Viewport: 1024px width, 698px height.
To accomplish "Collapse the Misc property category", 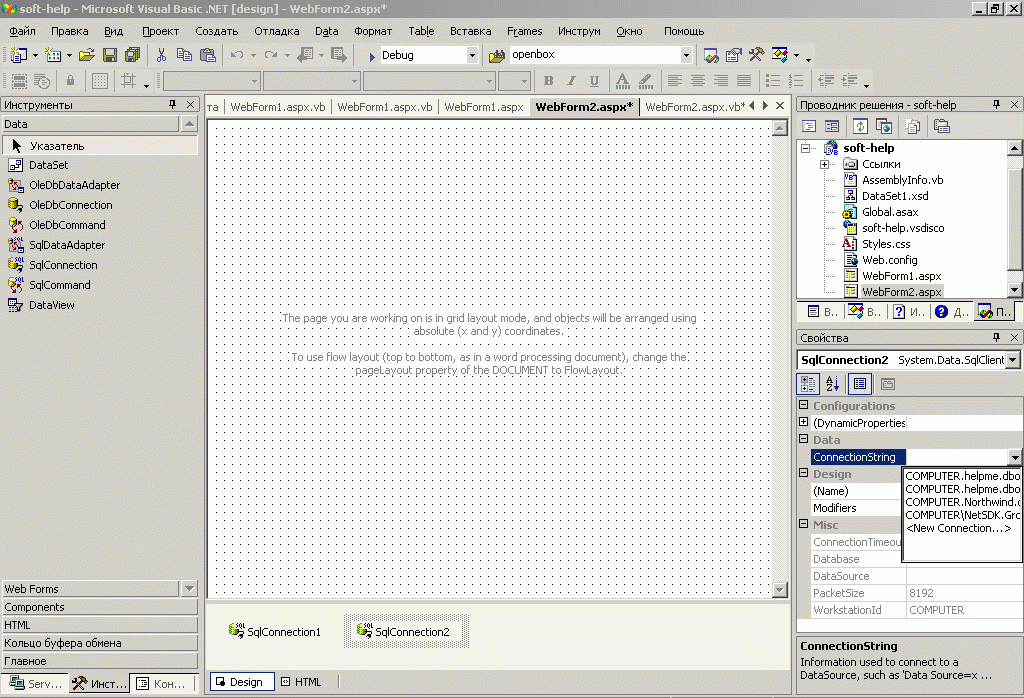I will [804, 524].
